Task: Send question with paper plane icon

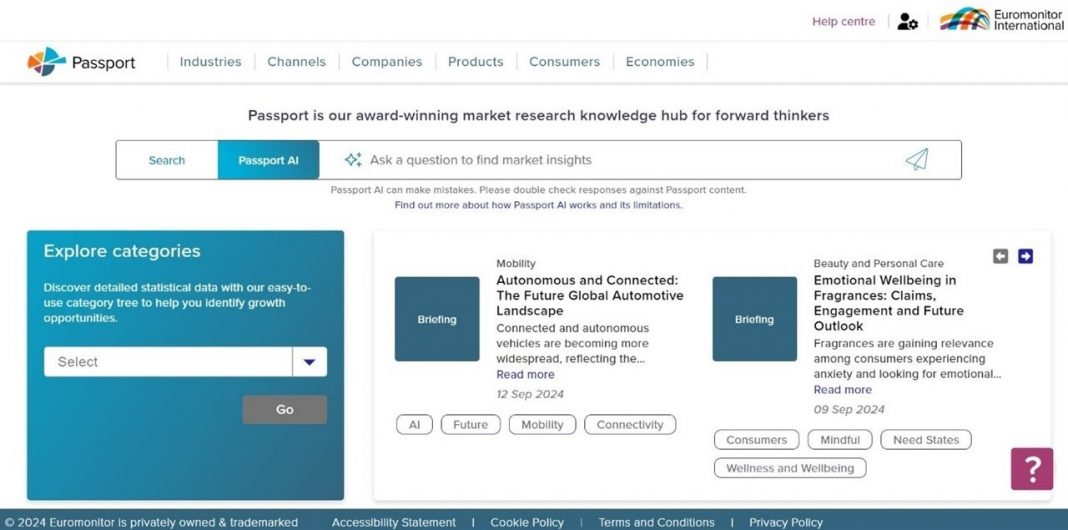Action: [x=917, y=160]
